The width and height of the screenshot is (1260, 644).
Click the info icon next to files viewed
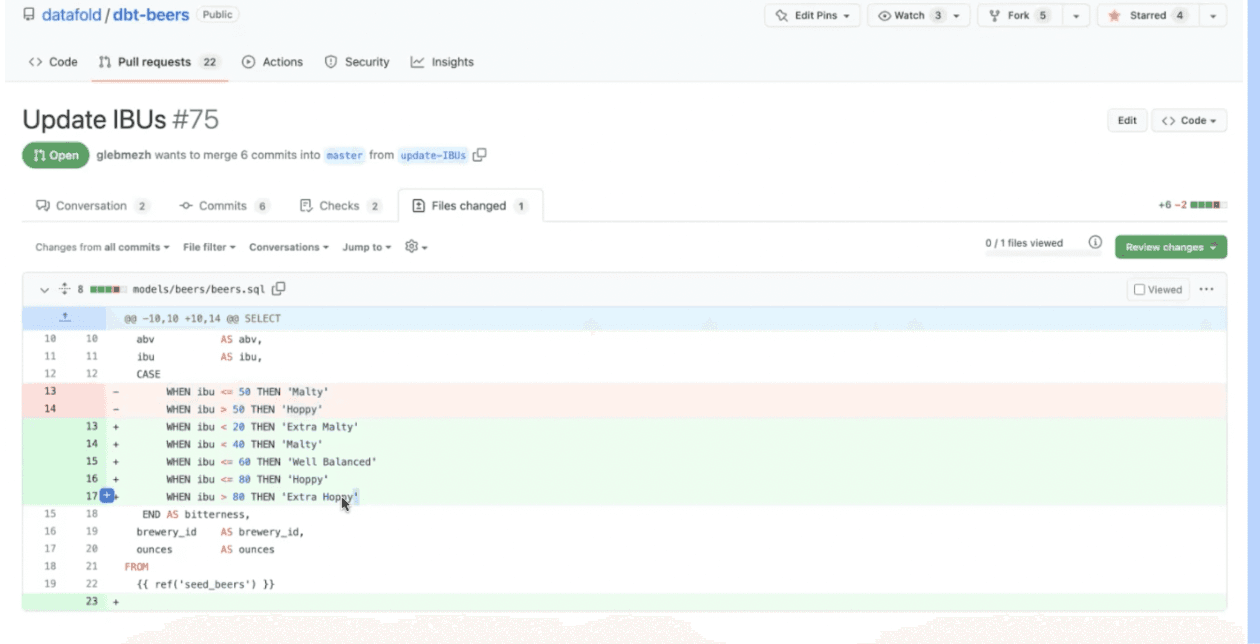point(1094,242)
